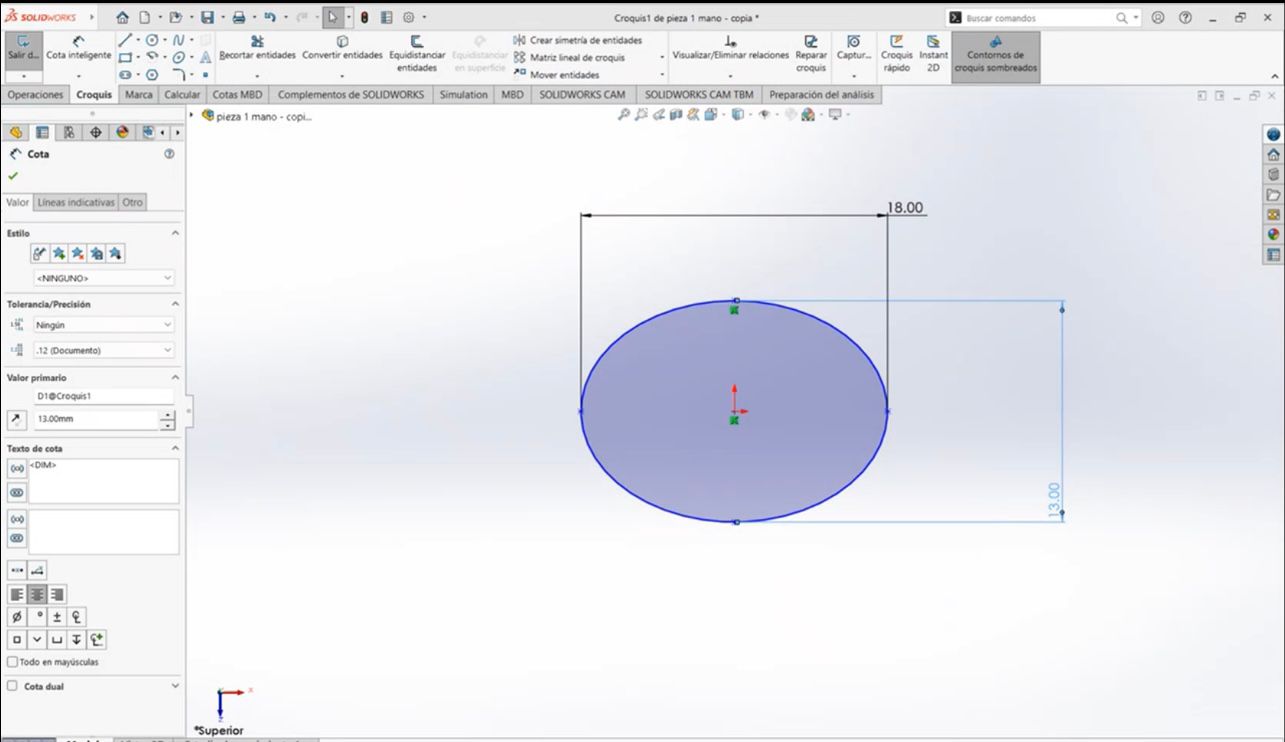Viewport: 1285px width, 742px height.
Task: Collapse the Estilo section
Action: [x=175, y=233]
